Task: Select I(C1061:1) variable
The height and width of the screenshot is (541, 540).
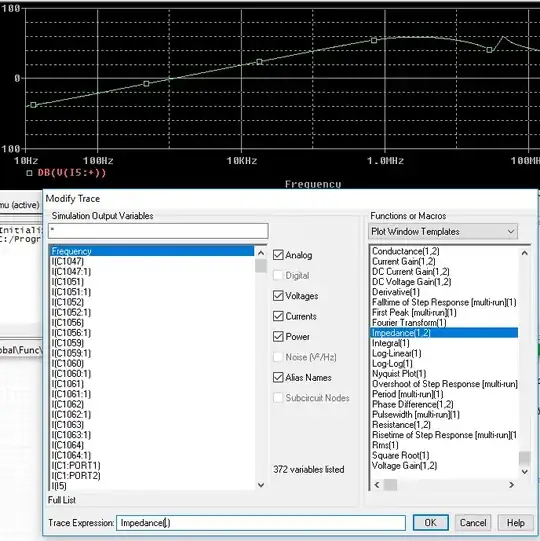Action: coord(71,394)
